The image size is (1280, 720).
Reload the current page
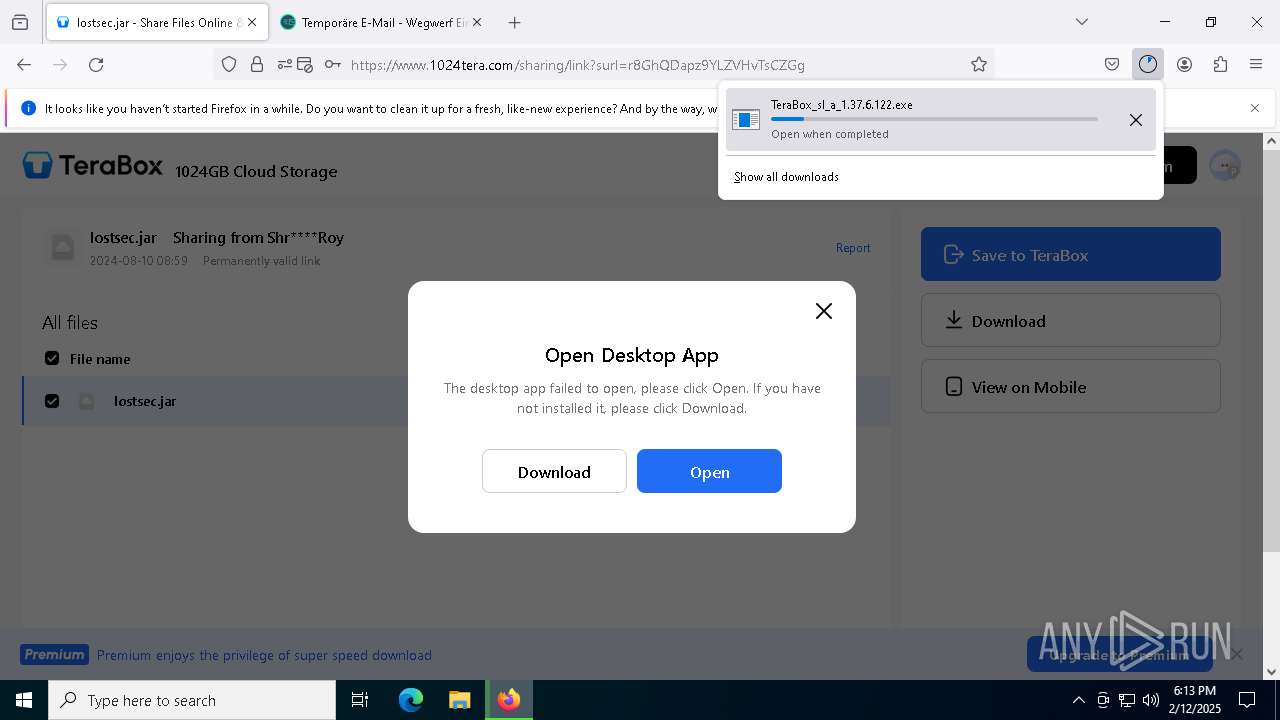tap(96, 64)
